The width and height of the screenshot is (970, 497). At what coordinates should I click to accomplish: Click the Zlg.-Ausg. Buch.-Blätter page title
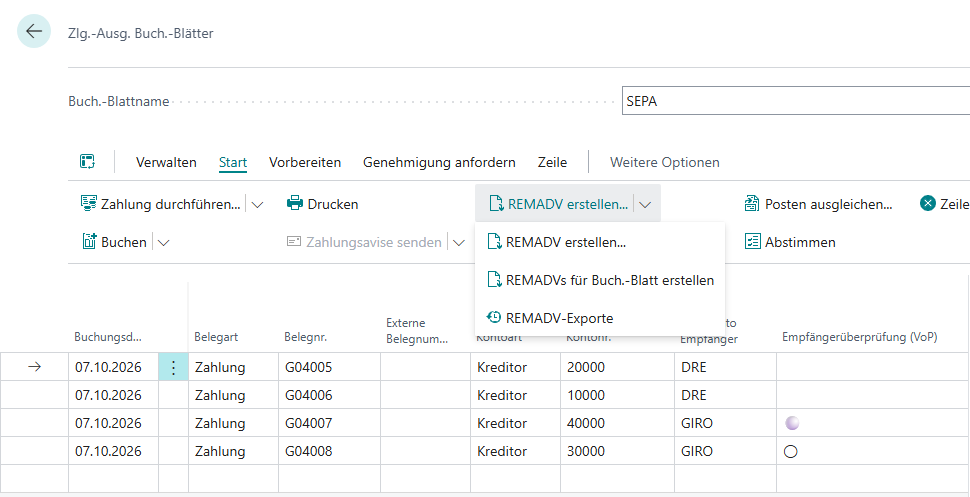[x=140, y=33]
